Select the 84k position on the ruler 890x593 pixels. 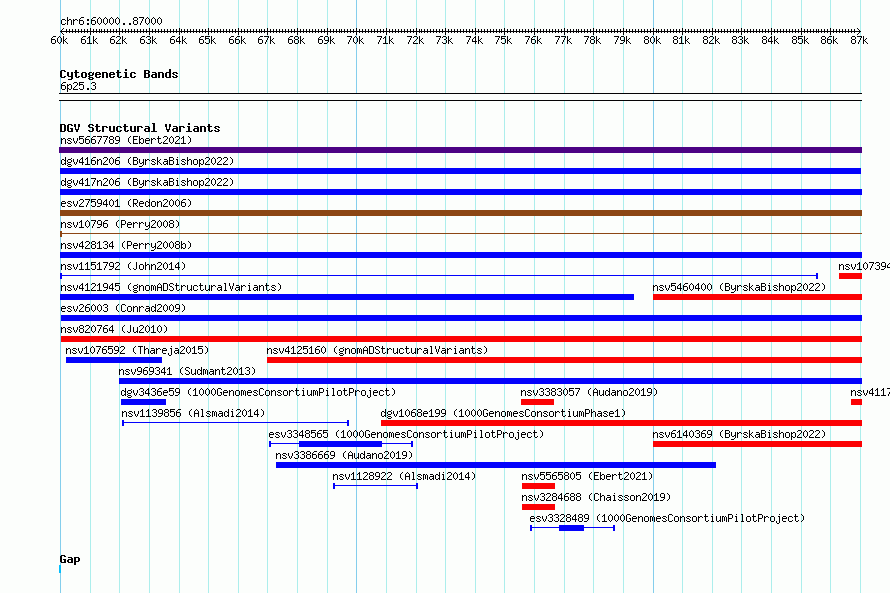770,40
